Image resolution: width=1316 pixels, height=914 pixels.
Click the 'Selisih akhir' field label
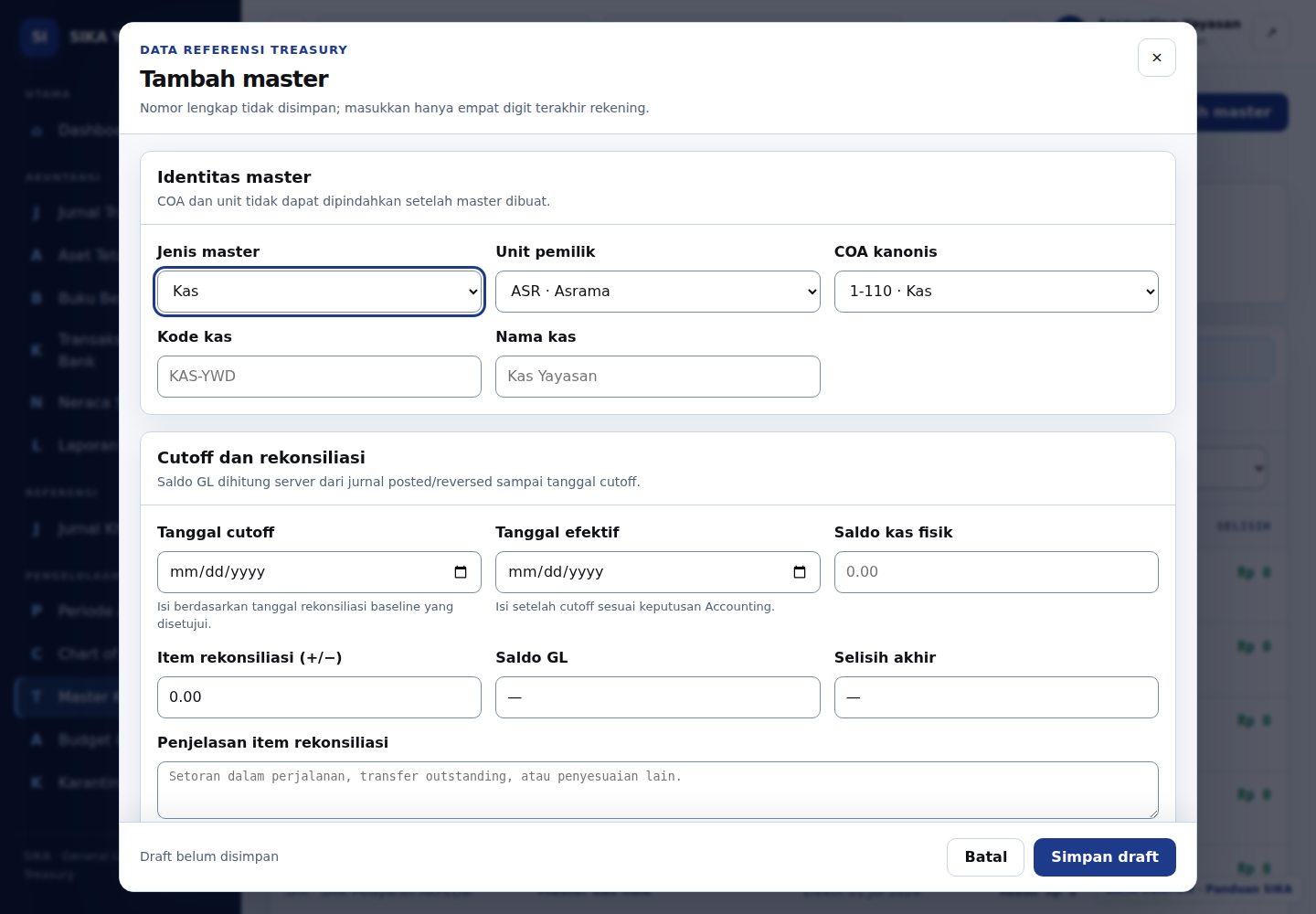coord(885,658)
